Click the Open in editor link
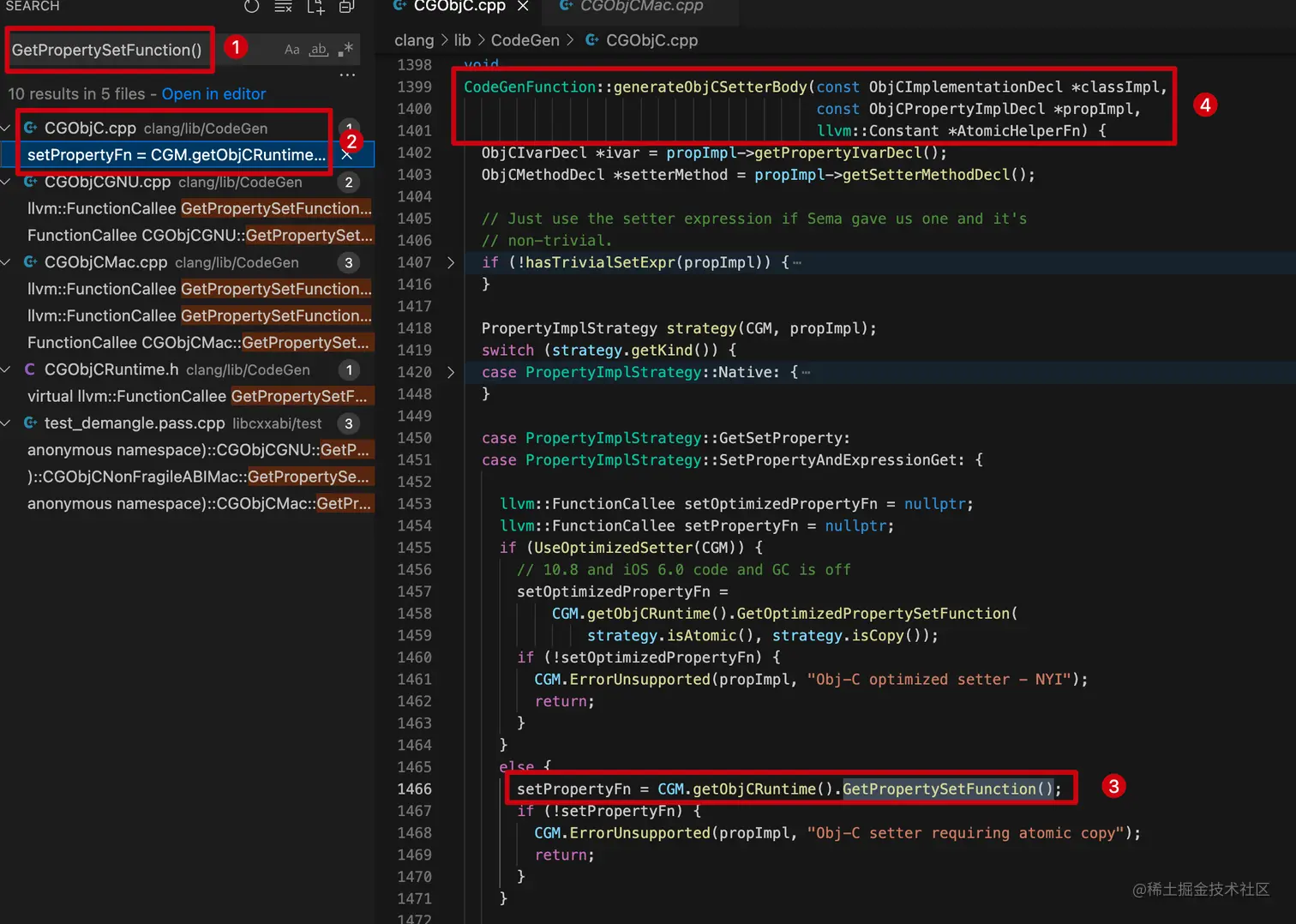1296x924 pixels. coord(213,93)
